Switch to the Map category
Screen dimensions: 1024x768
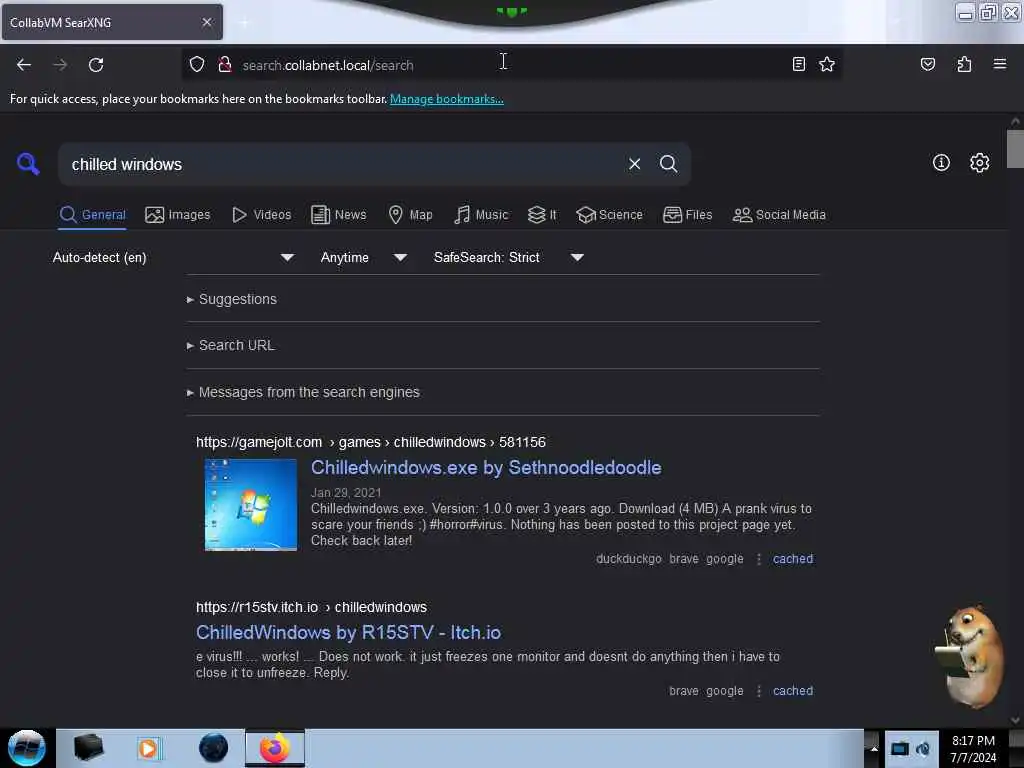click(x=410, y=215)
